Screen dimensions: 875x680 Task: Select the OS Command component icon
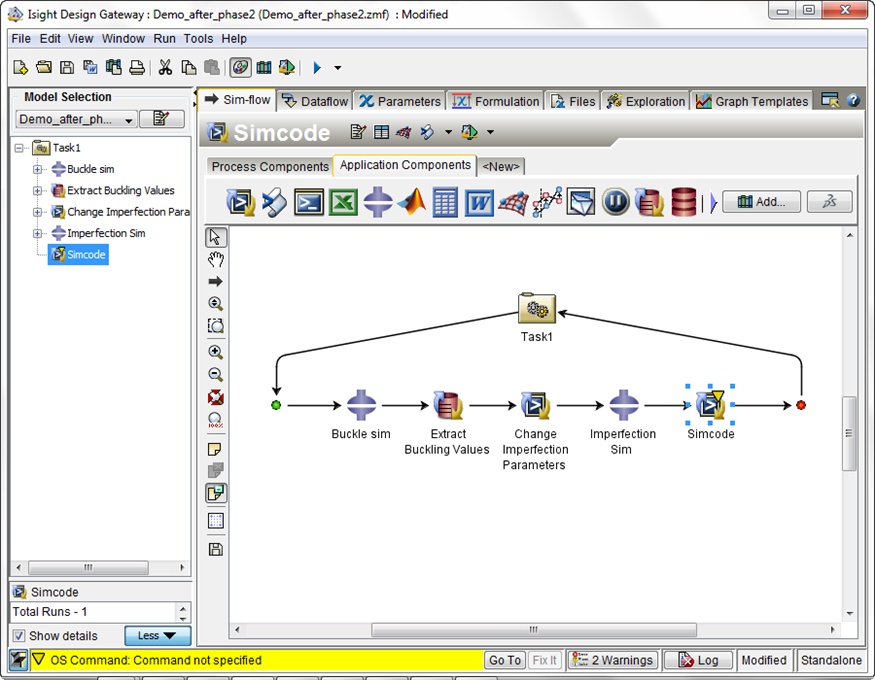point(309,202)
